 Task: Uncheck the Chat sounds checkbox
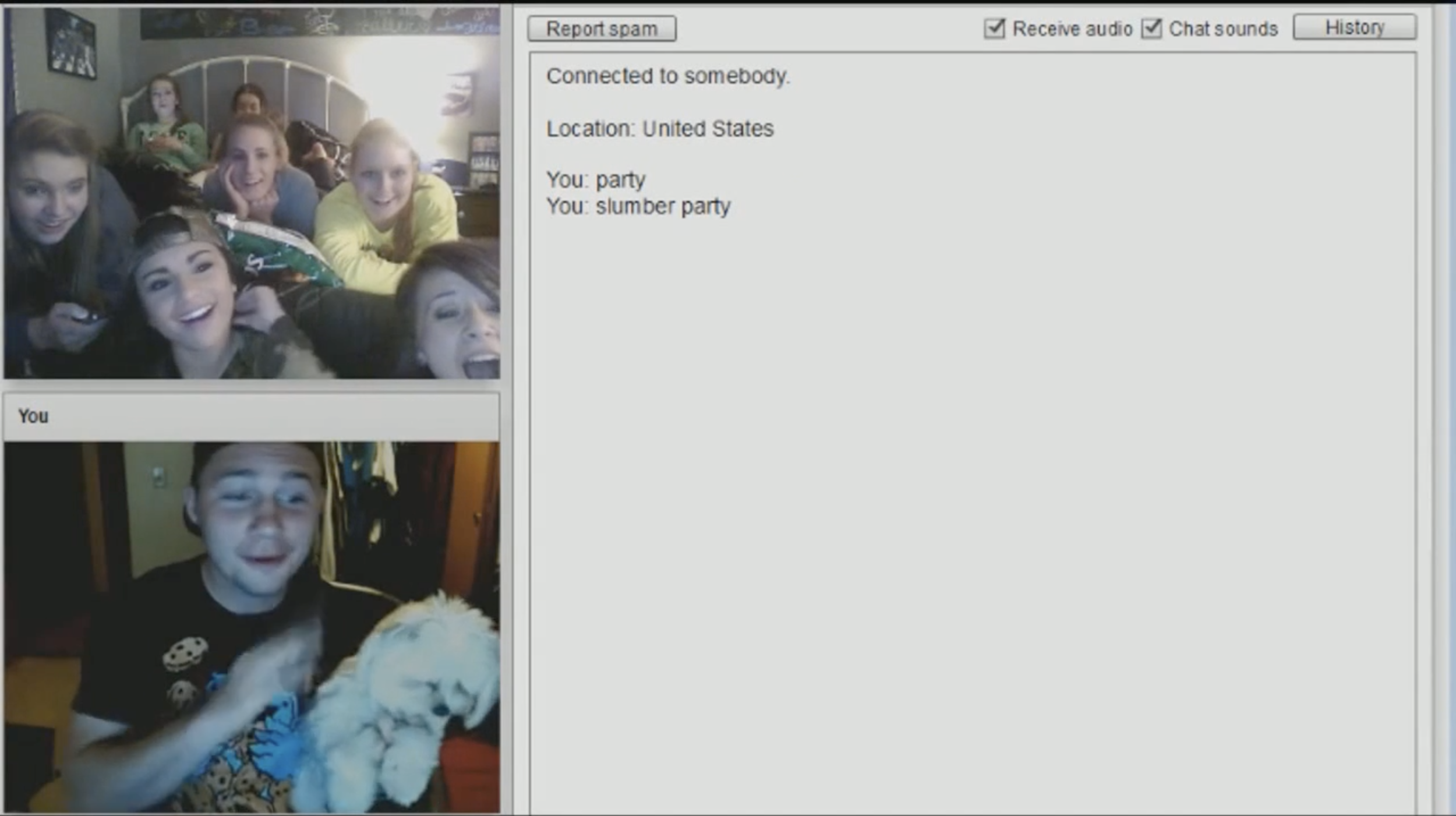point(1151,28)
